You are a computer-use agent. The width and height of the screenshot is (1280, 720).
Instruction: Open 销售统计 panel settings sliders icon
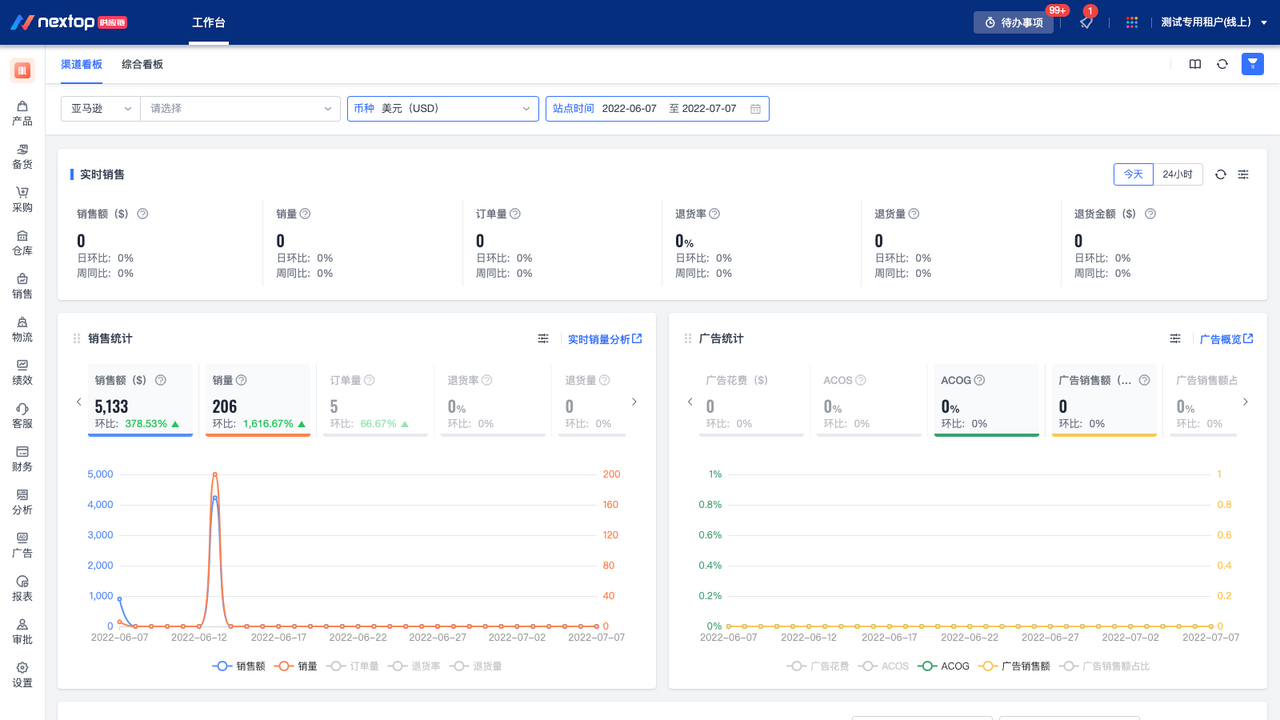tap(543, 339)
